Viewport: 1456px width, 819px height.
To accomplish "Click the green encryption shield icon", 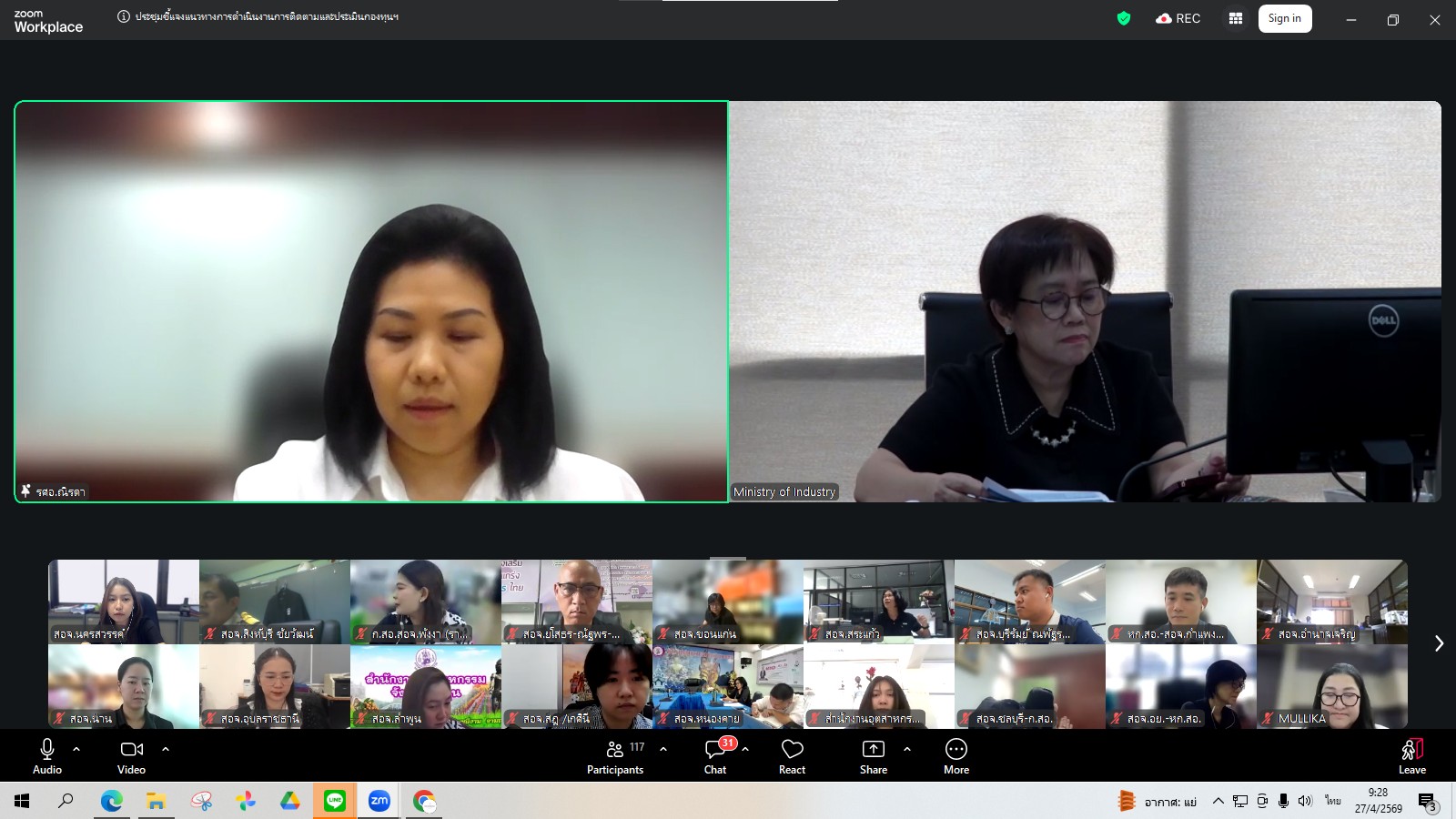I will click(1124, 18).
